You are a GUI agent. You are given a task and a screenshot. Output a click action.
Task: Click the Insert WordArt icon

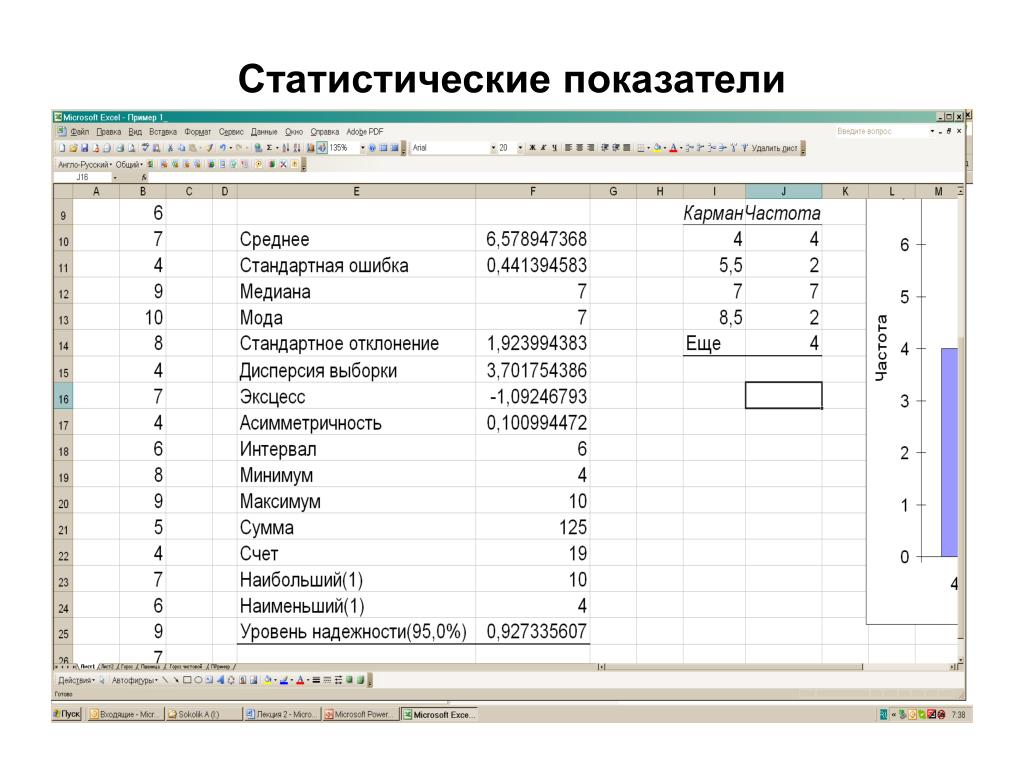coord(220,680)
